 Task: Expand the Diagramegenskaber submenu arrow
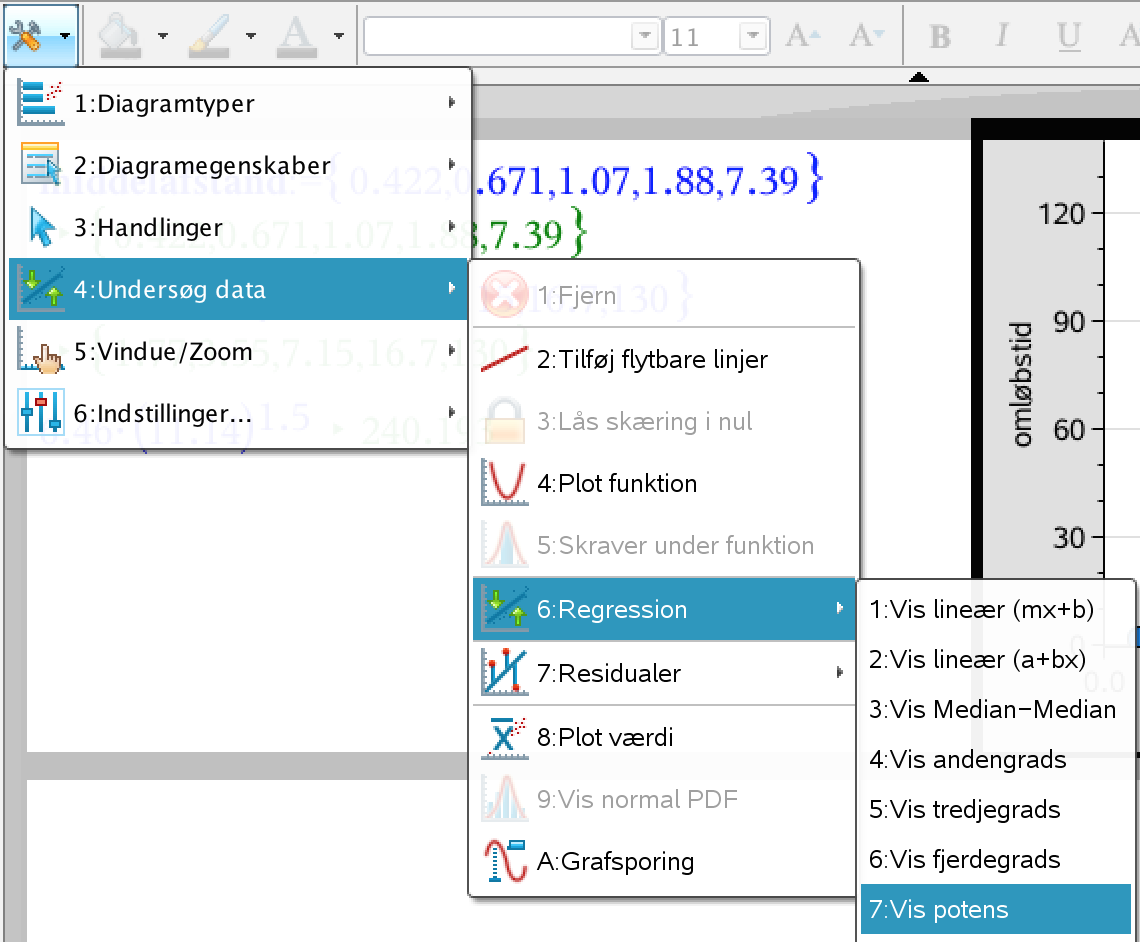click(x=451, y=164)
